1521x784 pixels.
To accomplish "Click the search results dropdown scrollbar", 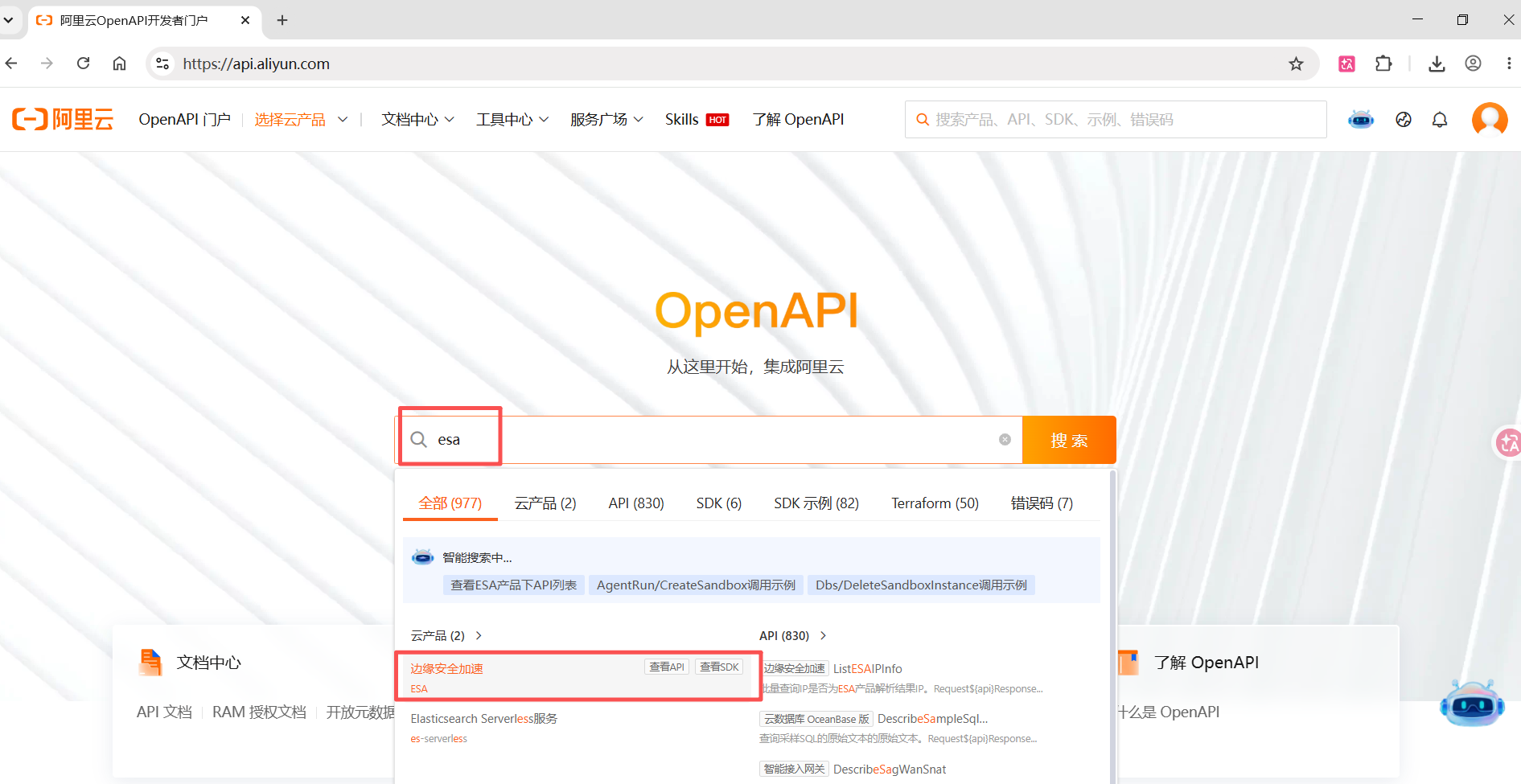I will click(x=1113, y=627).
